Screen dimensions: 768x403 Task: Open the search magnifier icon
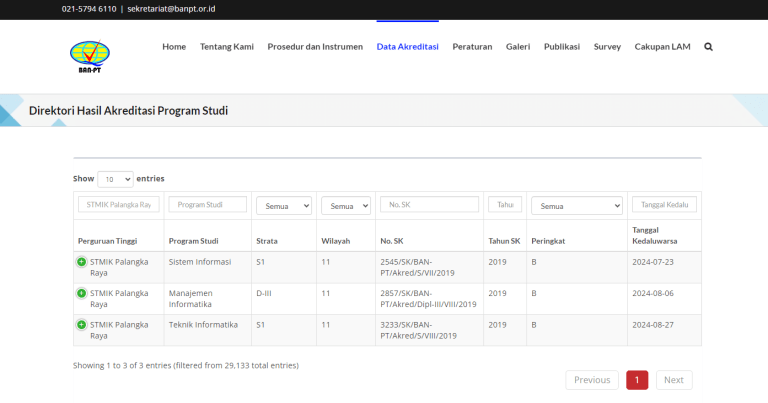[x=708, y=47]
